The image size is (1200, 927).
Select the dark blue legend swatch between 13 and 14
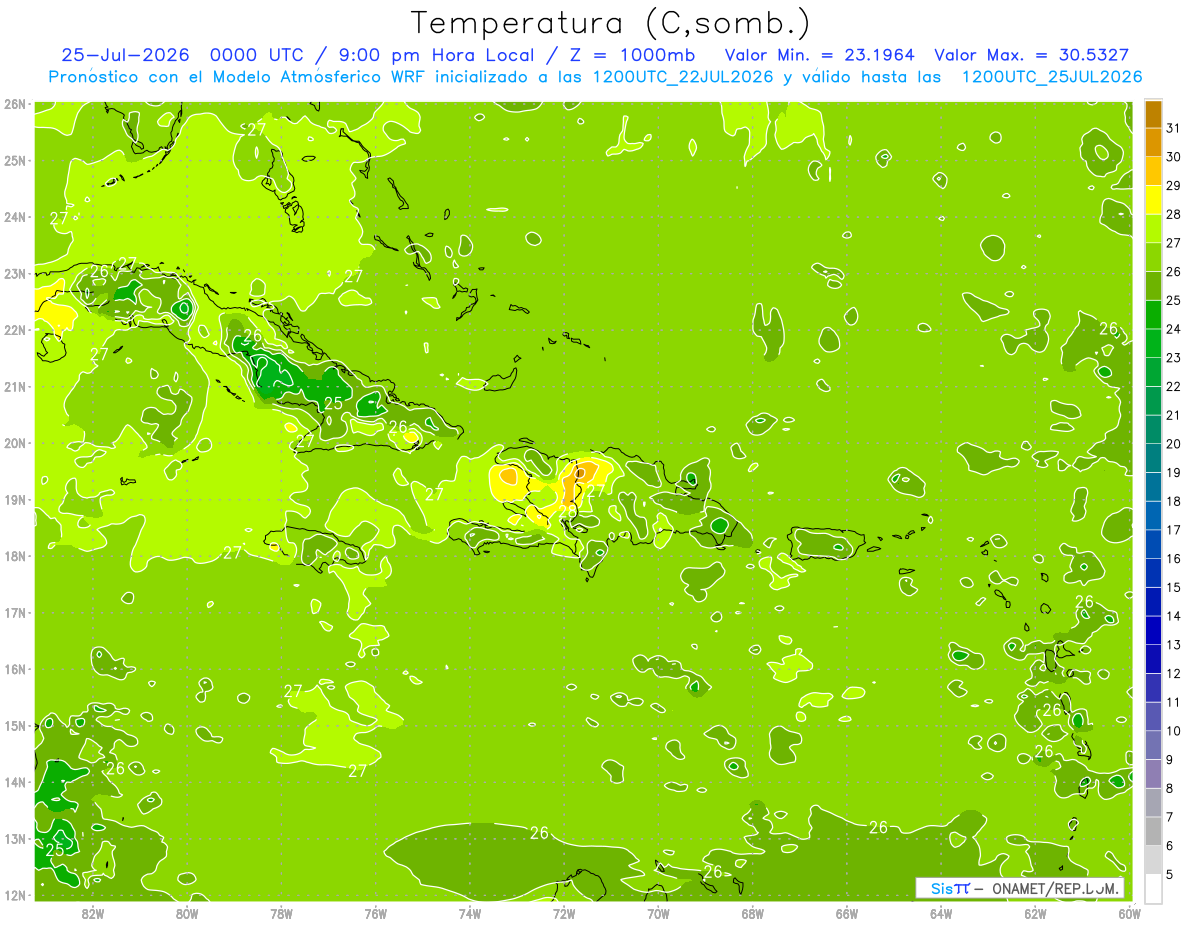[x=1153, y=630]
